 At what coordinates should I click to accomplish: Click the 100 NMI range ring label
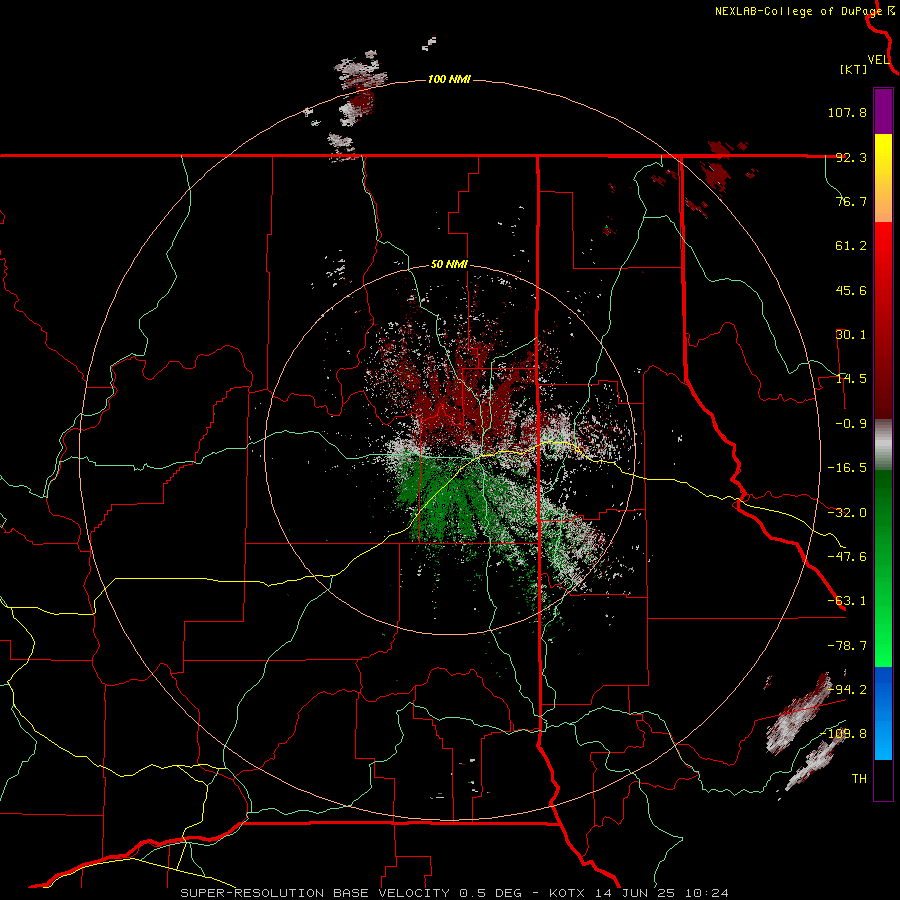[x=449, y=79]
